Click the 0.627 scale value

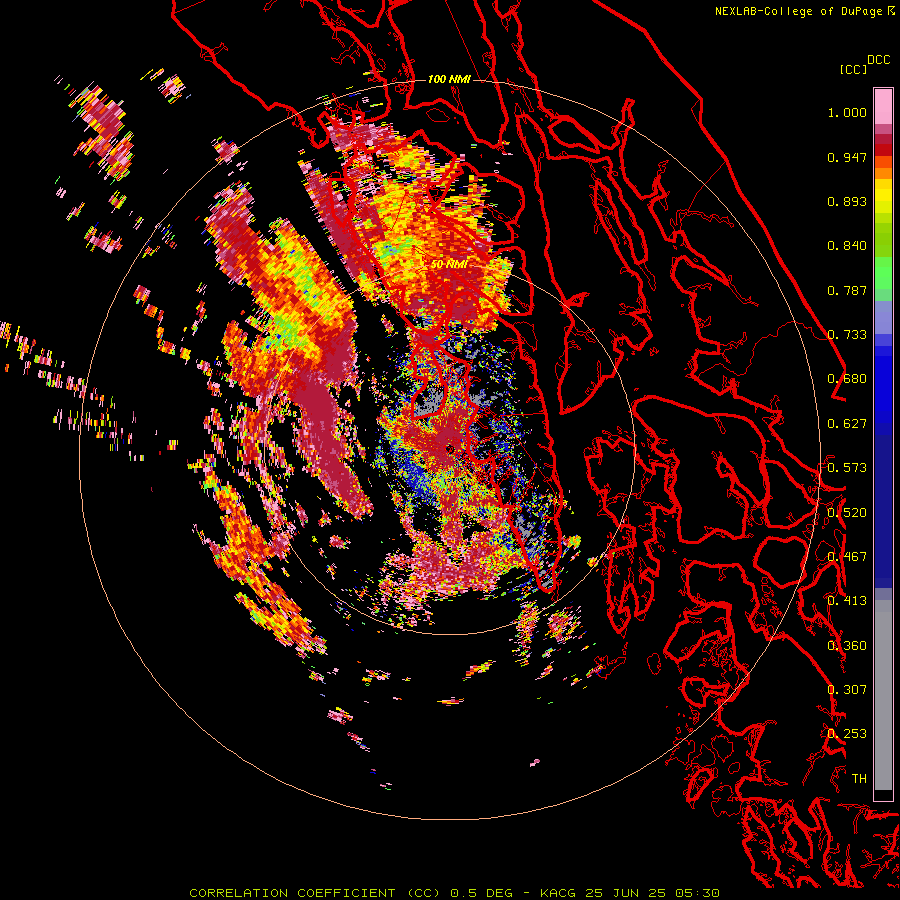pos(847,424)
